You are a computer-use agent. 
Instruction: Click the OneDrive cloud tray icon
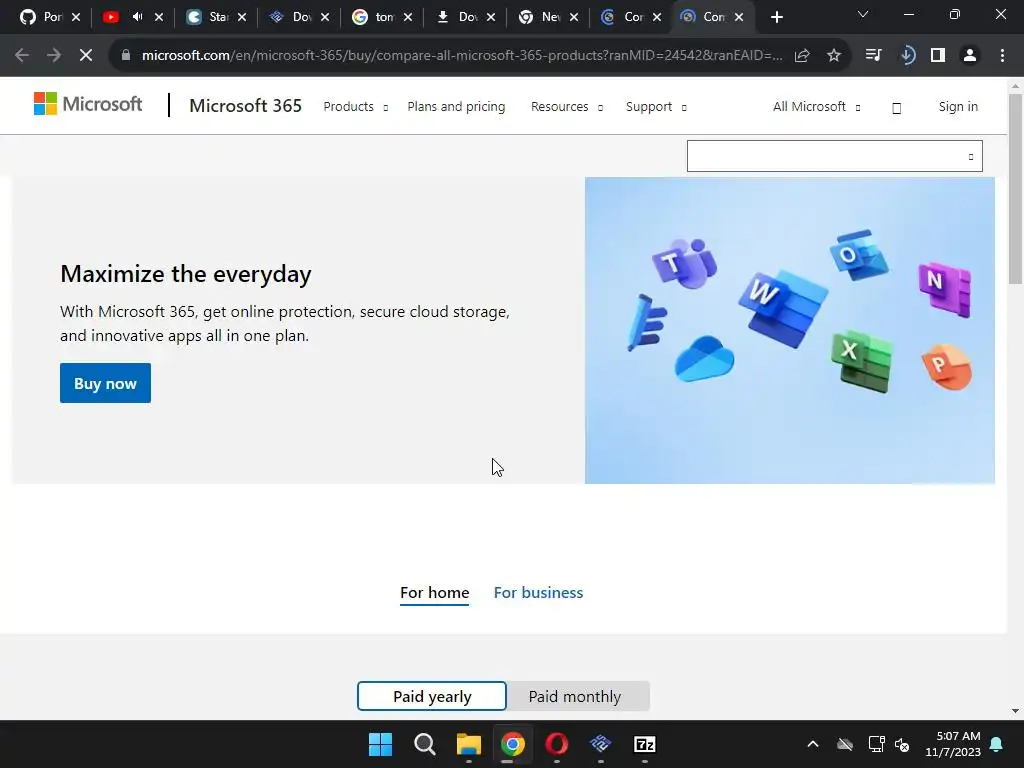845,744
